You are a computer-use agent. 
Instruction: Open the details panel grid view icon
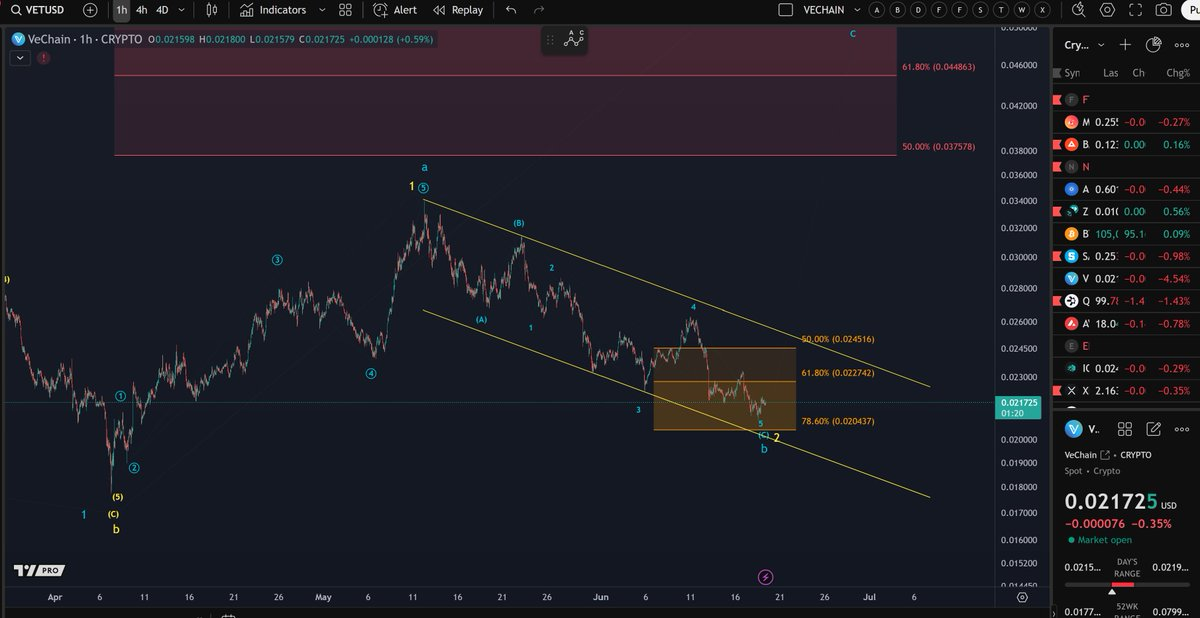(1125, 429)
